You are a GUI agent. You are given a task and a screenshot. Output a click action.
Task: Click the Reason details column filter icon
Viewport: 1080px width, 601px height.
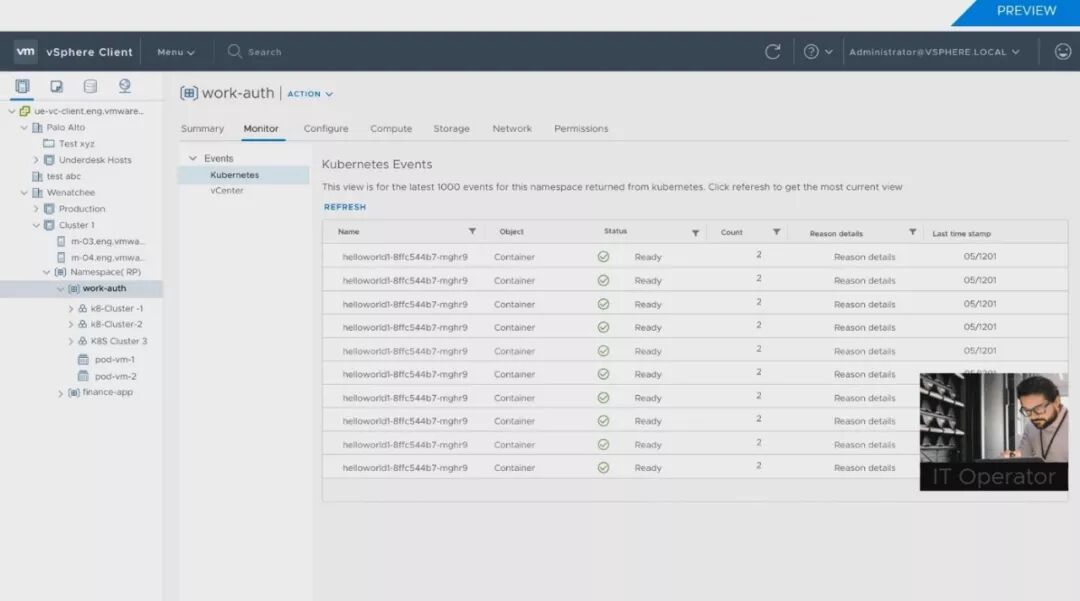click(913, 232)
